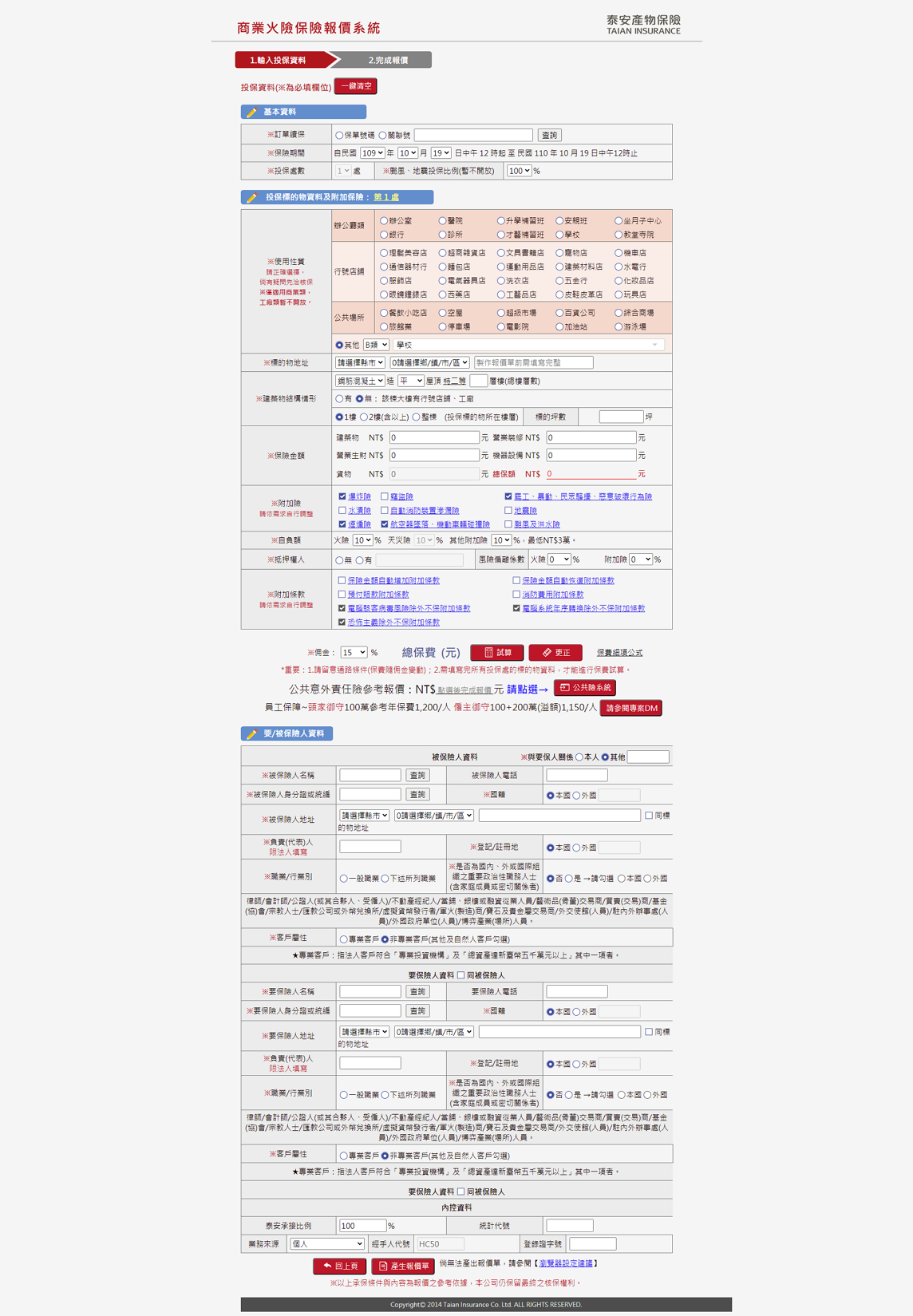Click the Taian Insurance logo
This screenshot has height=1316, width=913.
pyautogui.click(x=643, y=25)
